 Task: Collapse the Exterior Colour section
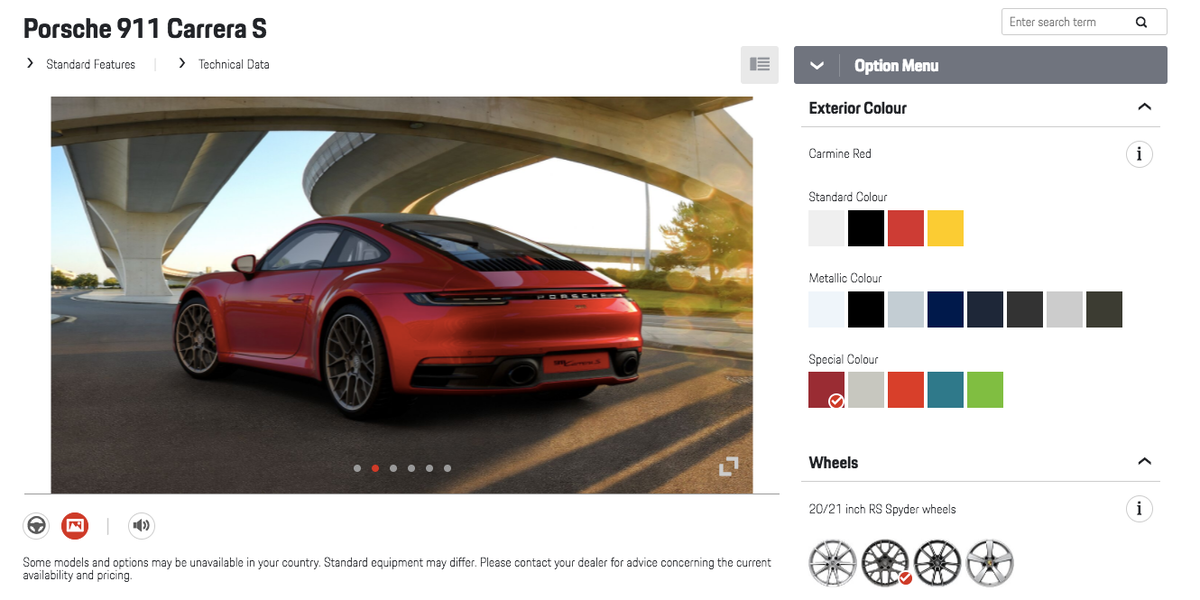[1144, 107]
